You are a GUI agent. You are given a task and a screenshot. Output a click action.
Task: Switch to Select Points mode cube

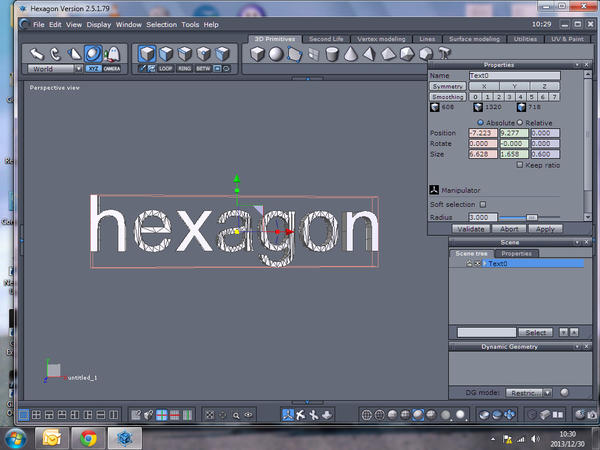click(204, 54)
